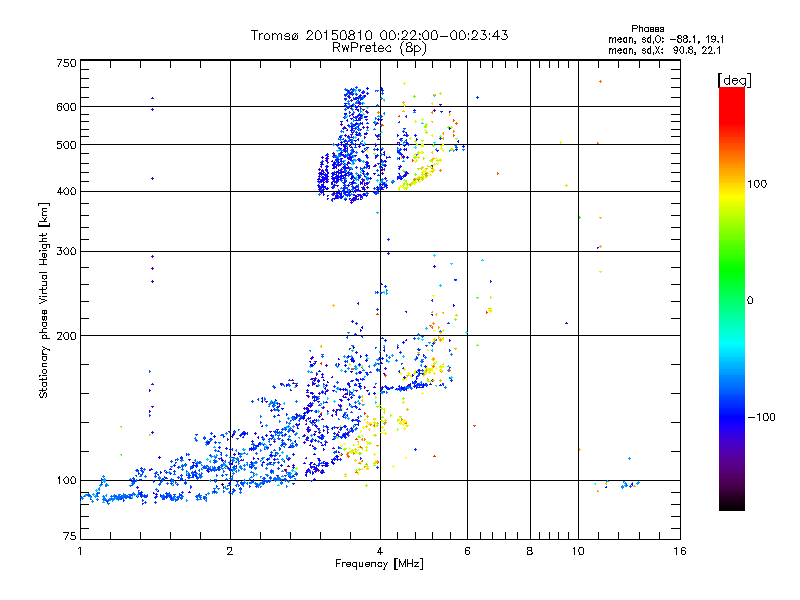
Task: Click the '2' frequency axis tick label
Action: coord(230,551)
